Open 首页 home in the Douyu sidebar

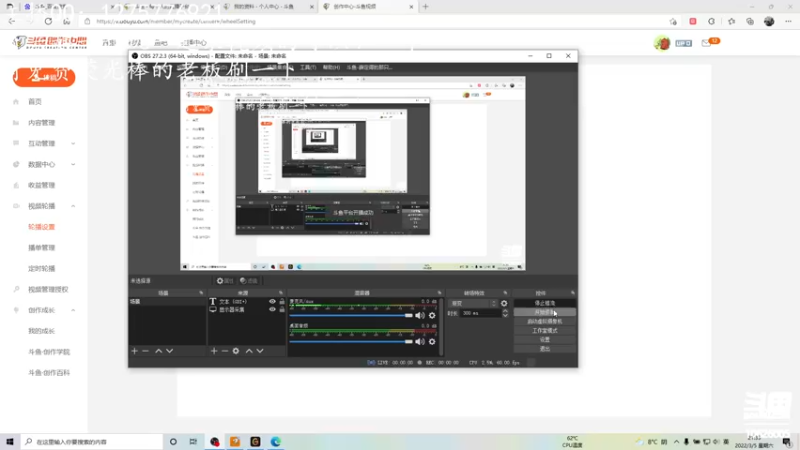click(35, 102)
